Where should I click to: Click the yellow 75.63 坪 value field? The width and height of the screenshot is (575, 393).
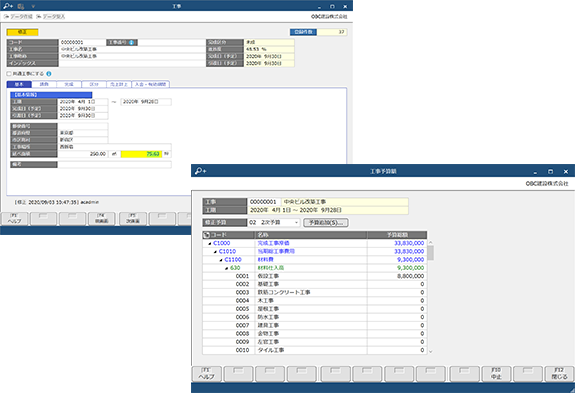coord(141,154)
